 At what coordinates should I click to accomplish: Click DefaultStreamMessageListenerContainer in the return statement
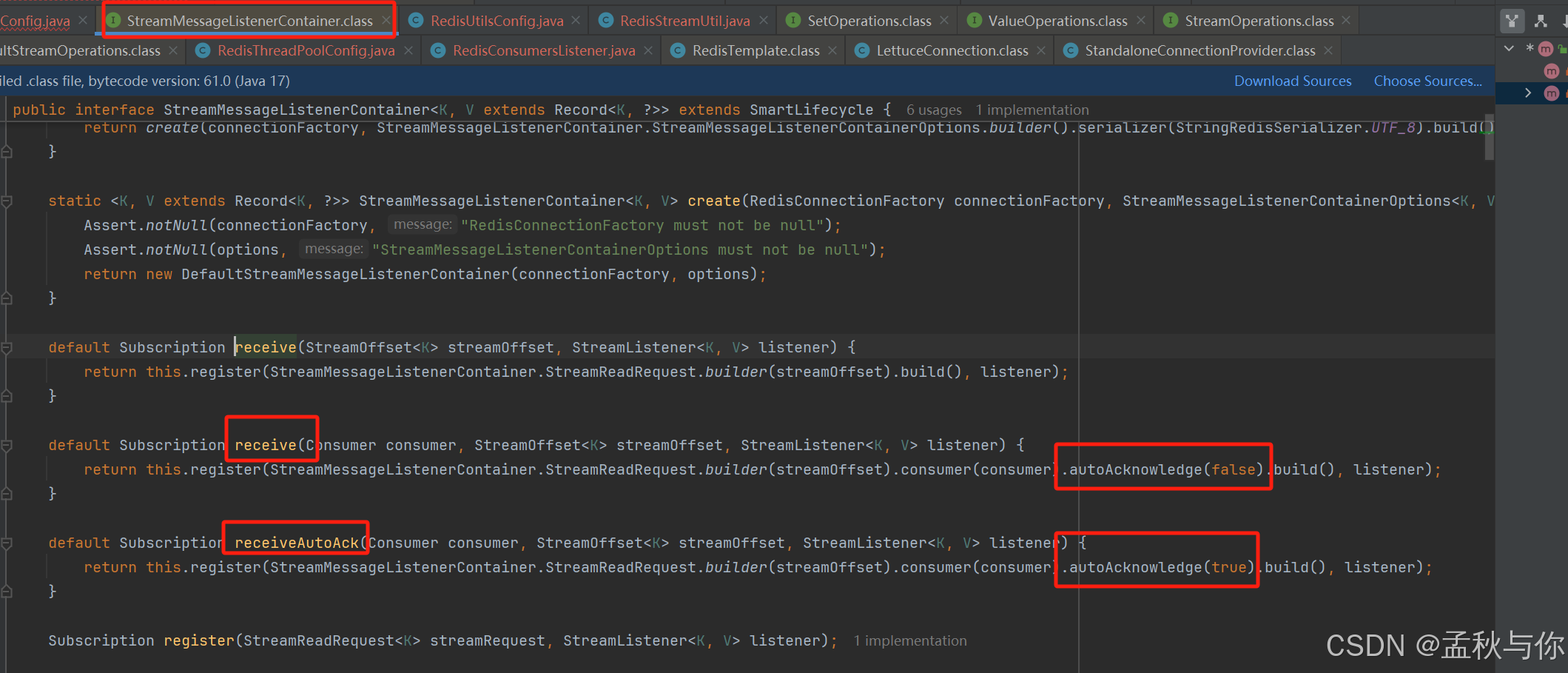346,274
